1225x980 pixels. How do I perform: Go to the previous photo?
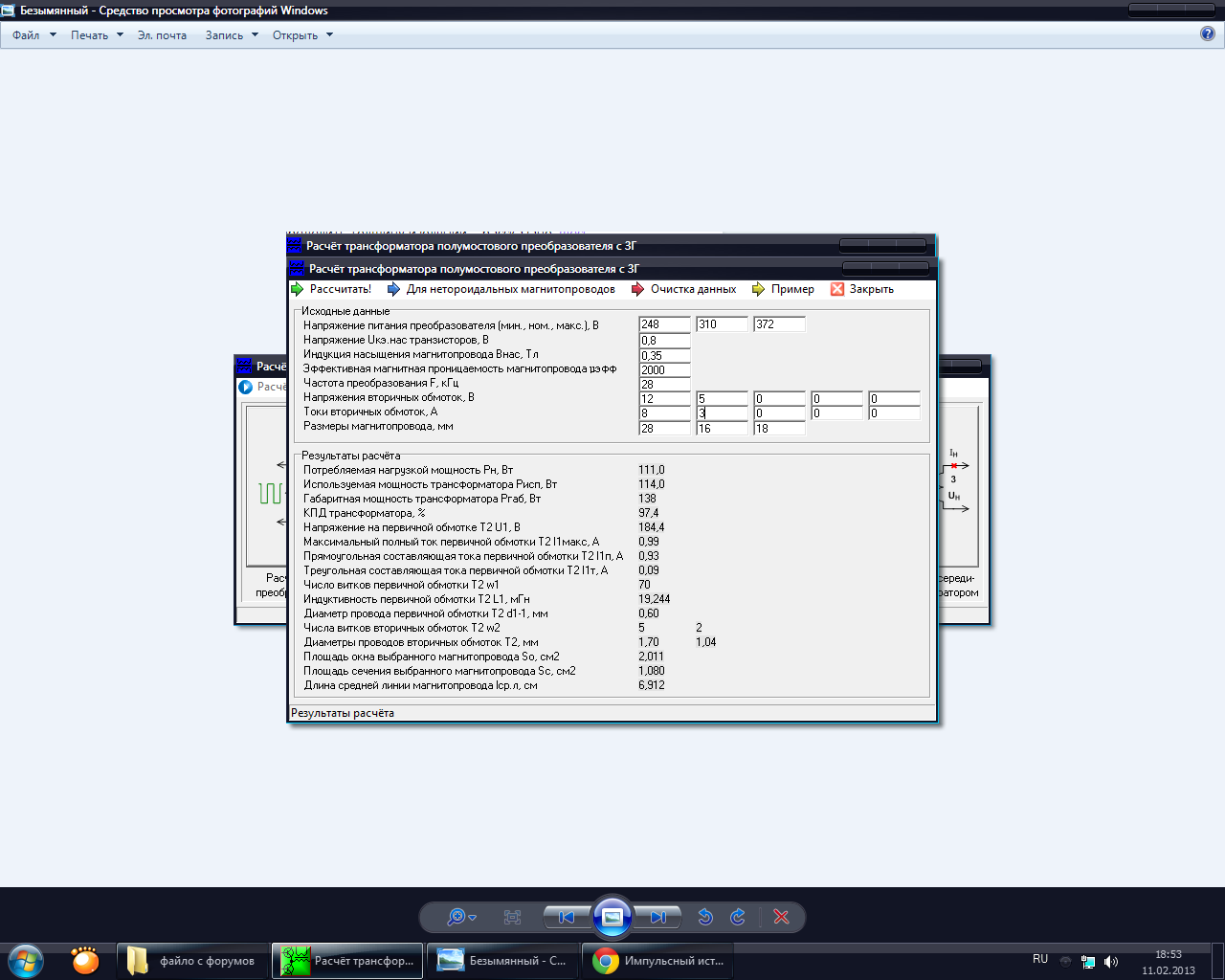(x=567, y=917)
